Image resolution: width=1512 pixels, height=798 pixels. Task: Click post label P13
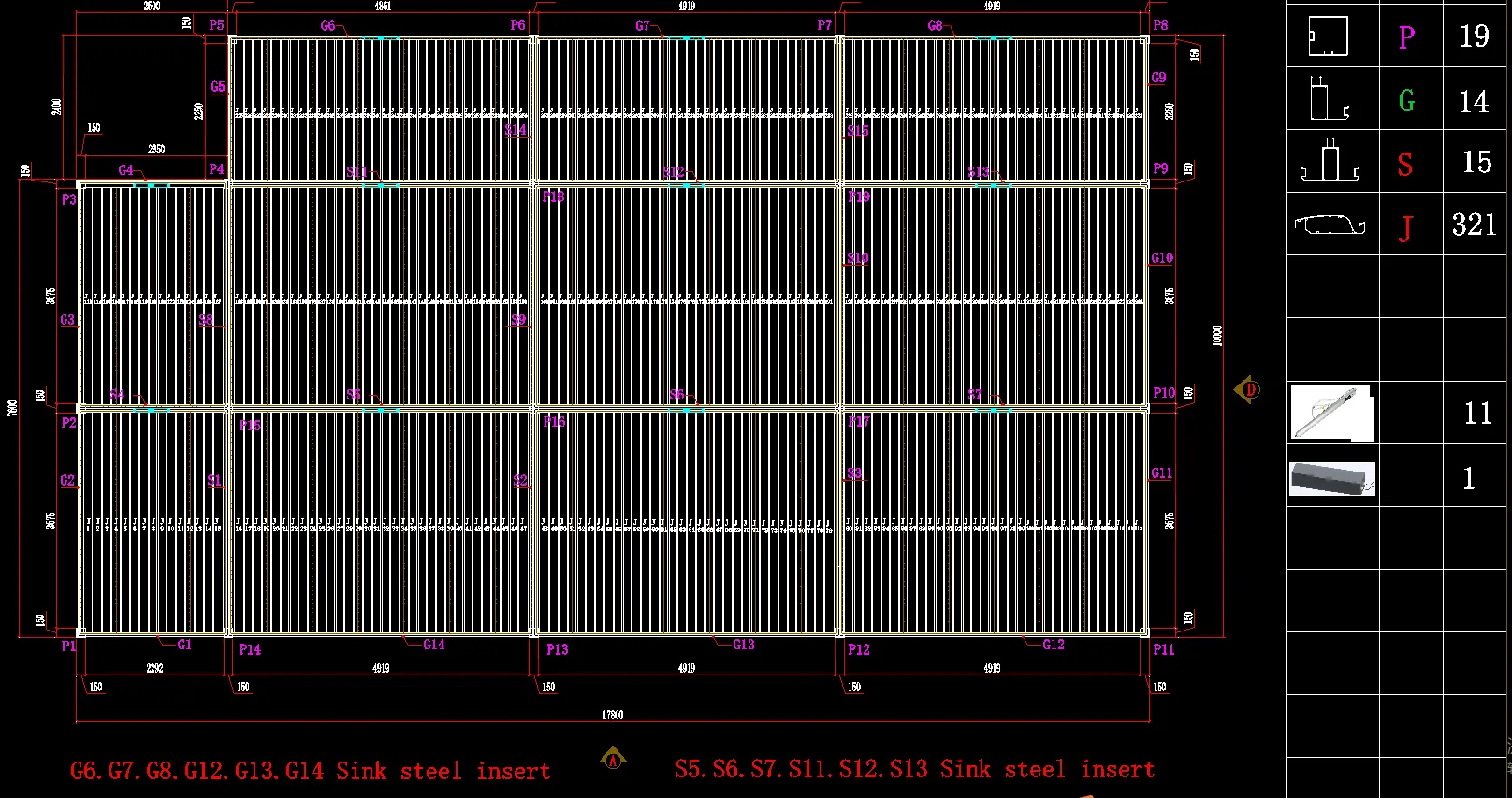pyautogui.click(x=558, y=649)
